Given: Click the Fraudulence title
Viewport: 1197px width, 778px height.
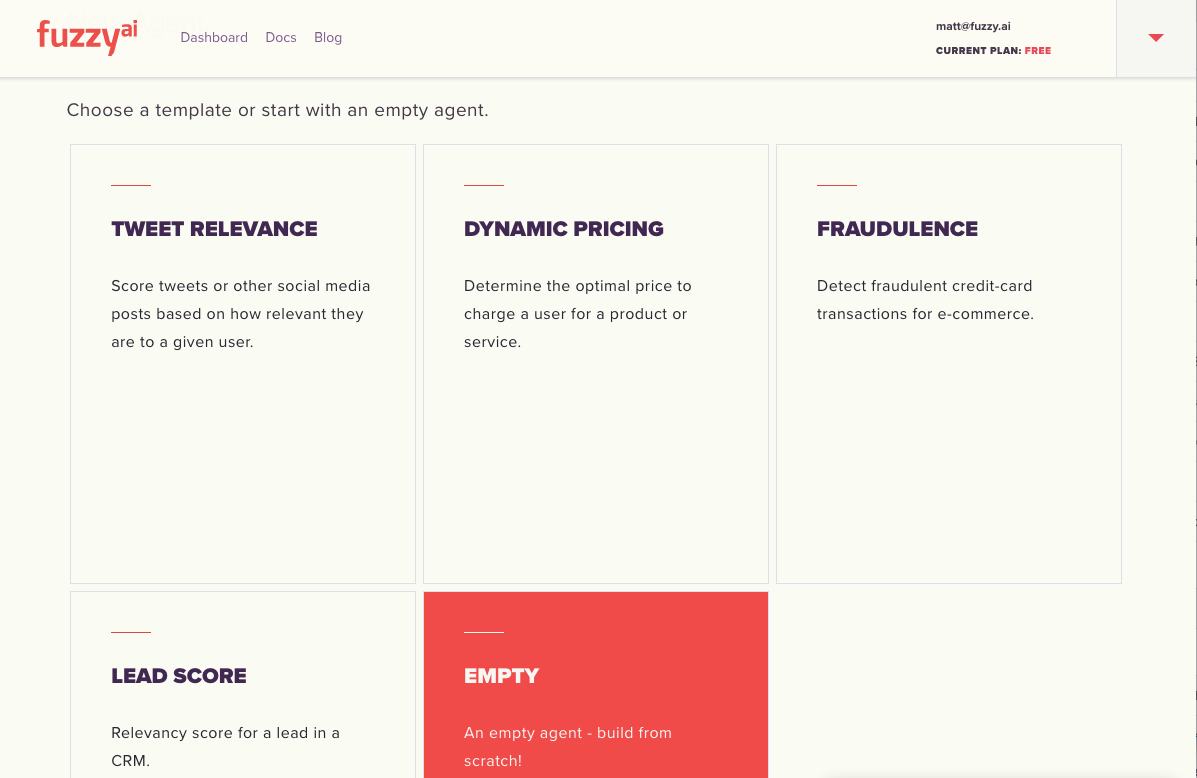Looking at the screenshot, I should point(897,229).
